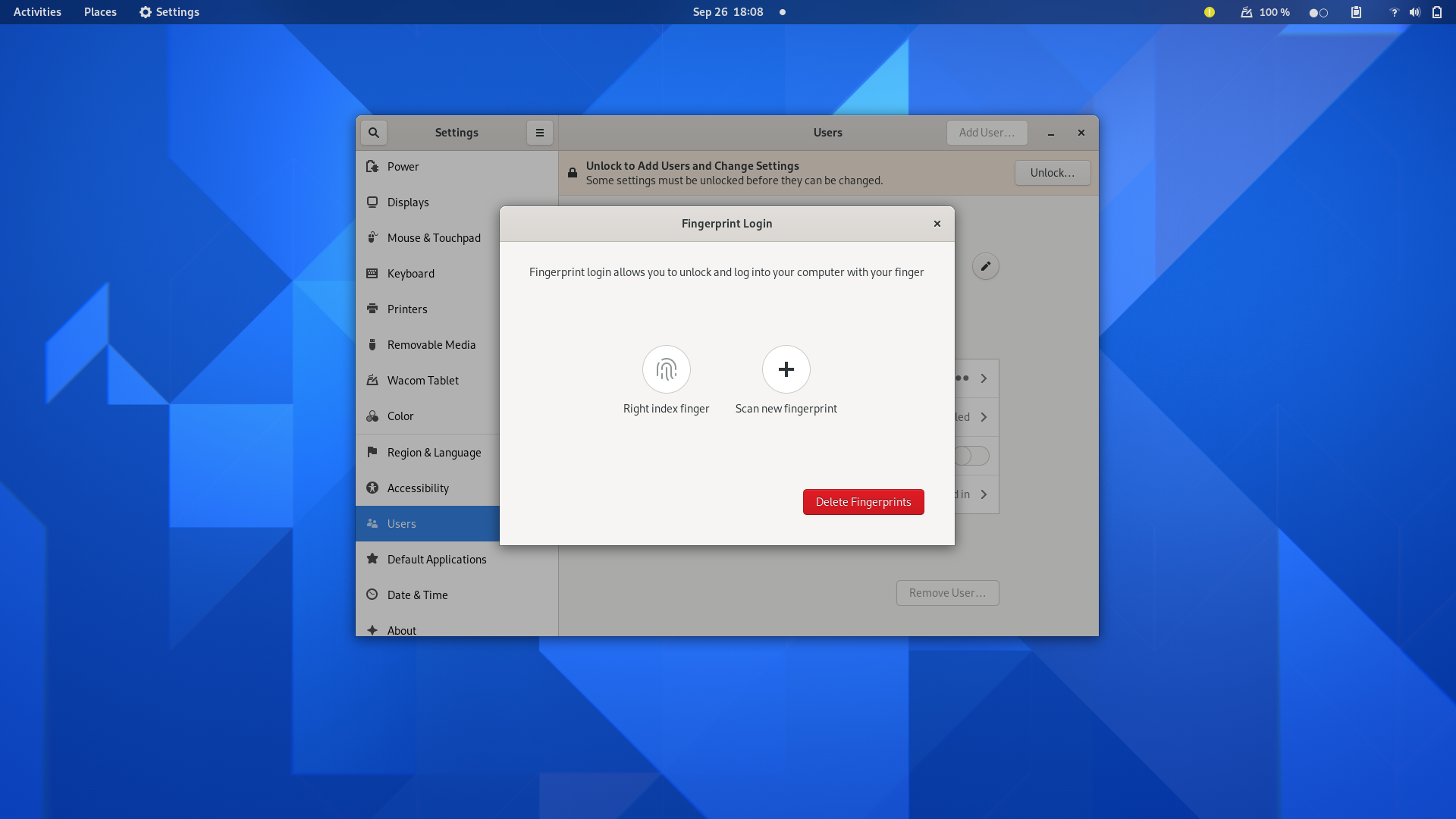Click the Keyboard icon in sidebar

coord(372,273)
